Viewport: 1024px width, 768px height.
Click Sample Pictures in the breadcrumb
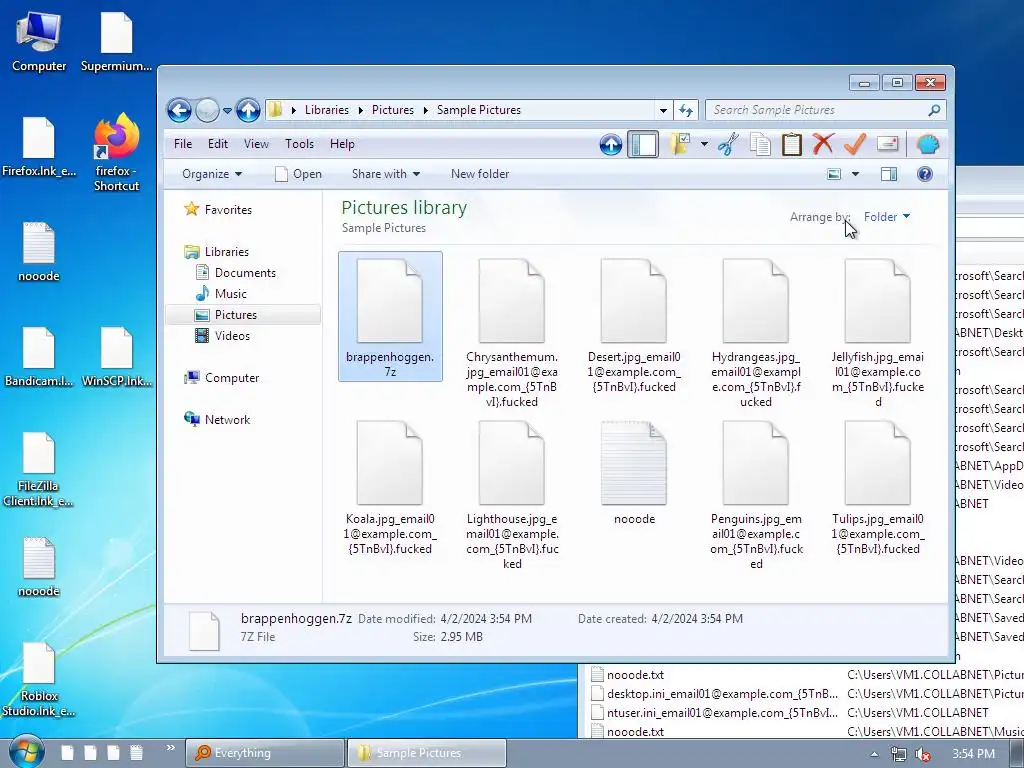point(479,110)
